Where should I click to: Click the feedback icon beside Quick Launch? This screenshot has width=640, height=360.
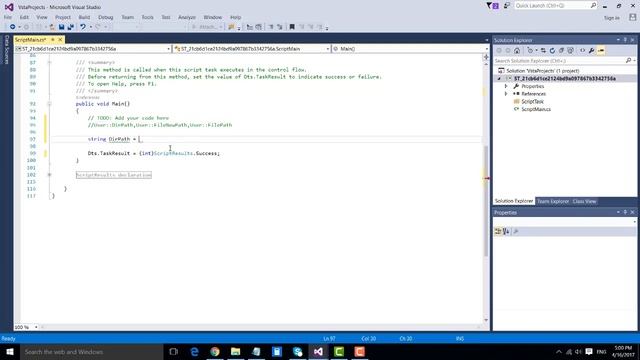coord(507,6)
